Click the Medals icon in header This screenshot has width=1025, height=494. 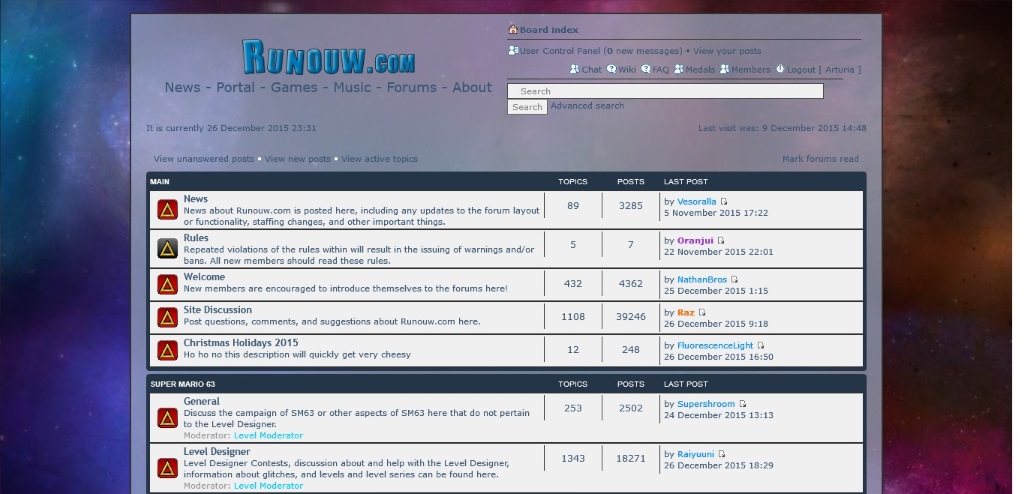point(679,70)
